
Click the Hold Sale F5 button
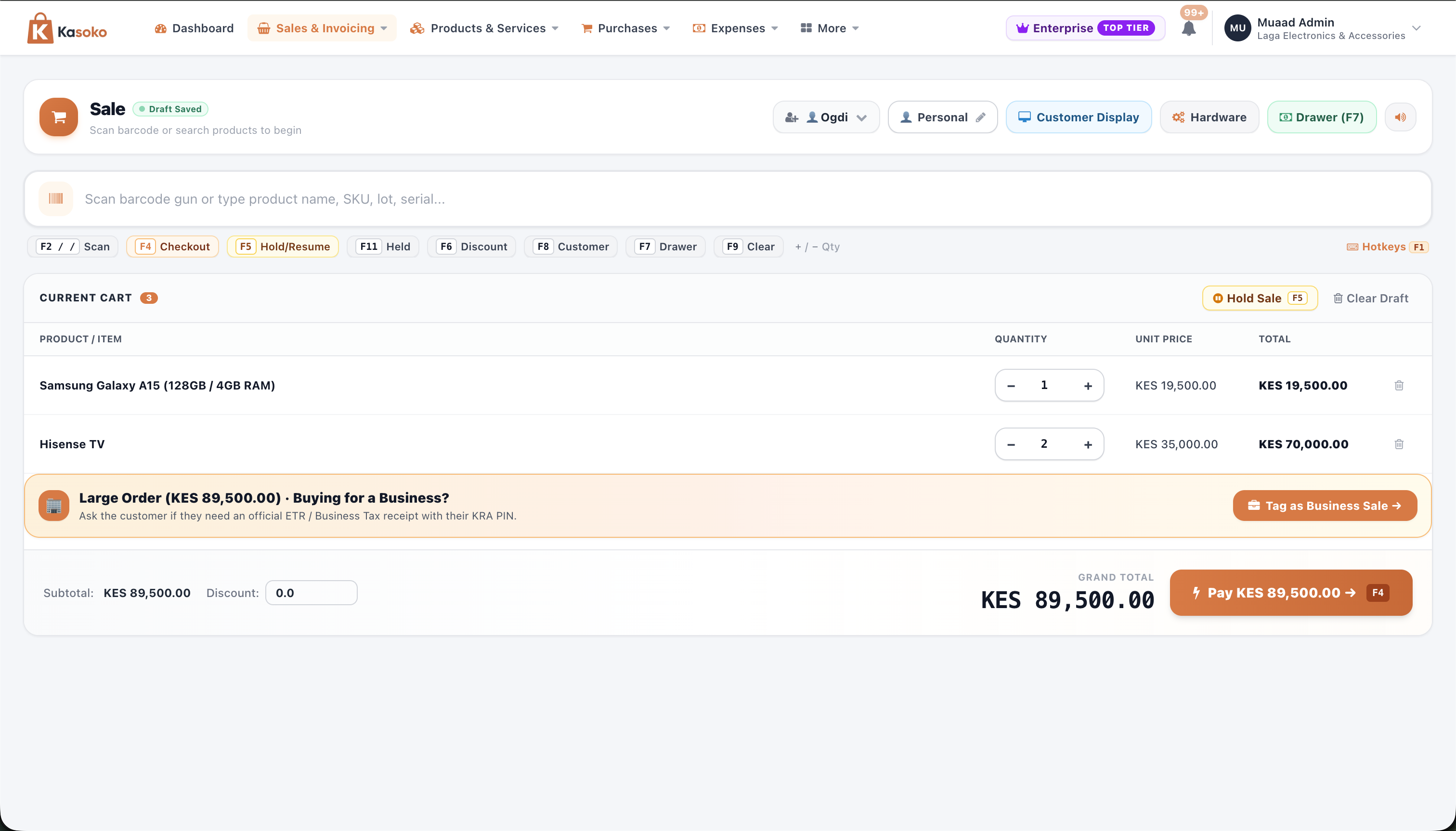click(x=1260, y=298)
